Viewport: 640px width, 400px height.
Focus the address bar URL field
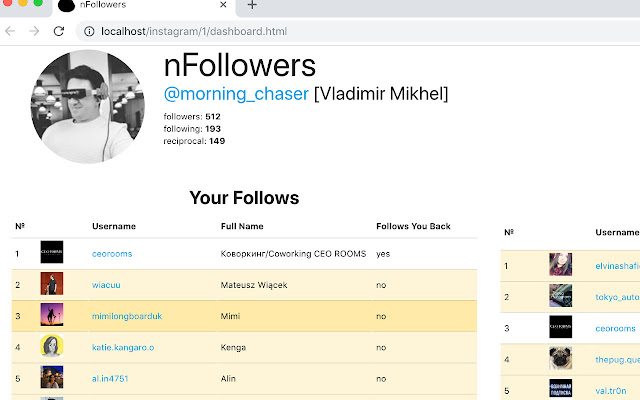(x=300, y=31)
